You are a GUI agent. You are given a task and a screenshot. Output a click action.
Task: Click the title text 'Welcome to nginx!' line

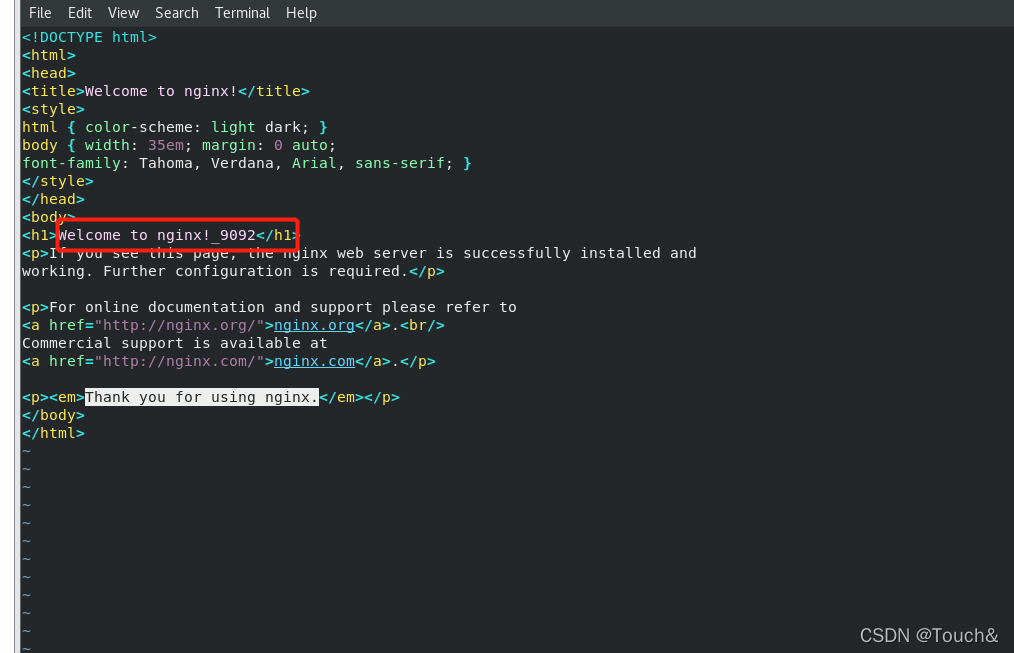tap(166, 91)
